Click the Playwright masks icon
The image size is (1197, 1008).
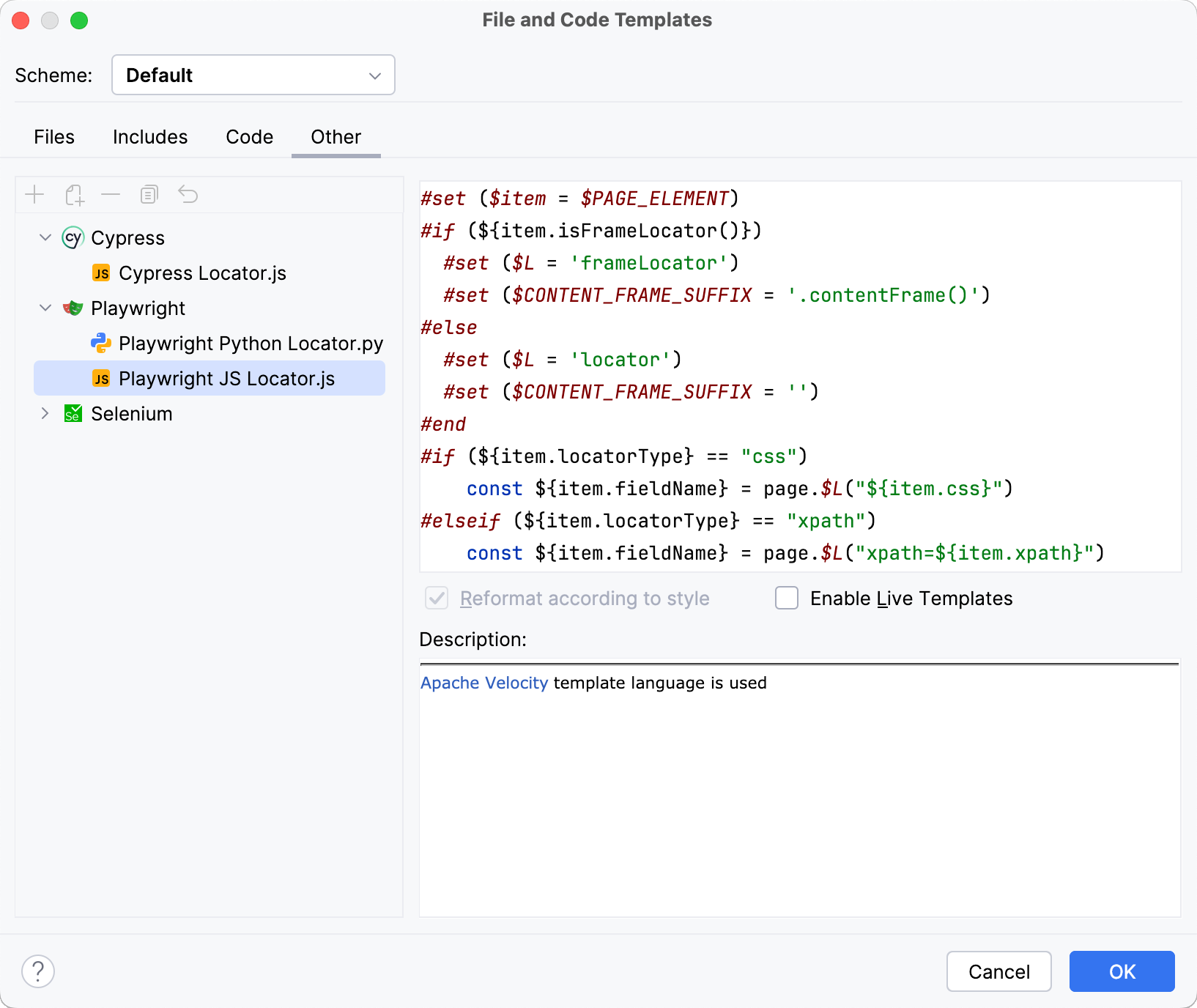73,308
